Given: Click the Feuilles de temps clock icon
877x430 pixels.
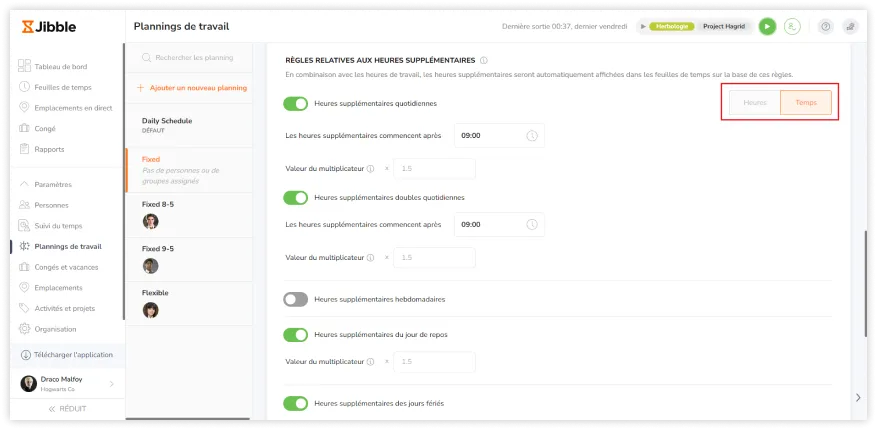Looking at the screenshot, I should coord(24,87).
